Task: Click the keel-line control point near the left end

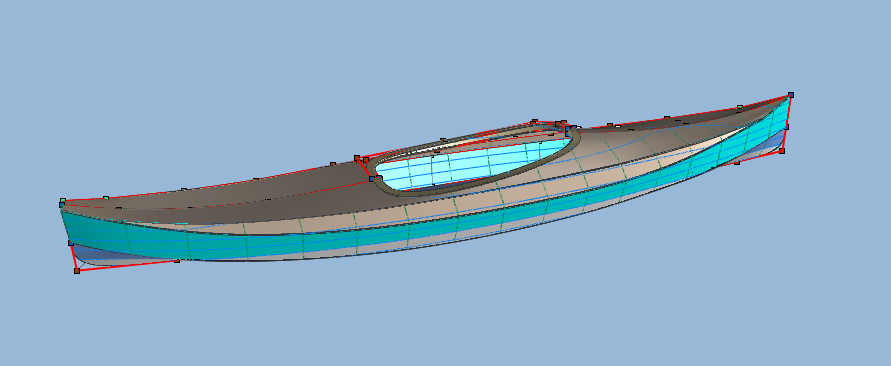Action: pos(177,261)
